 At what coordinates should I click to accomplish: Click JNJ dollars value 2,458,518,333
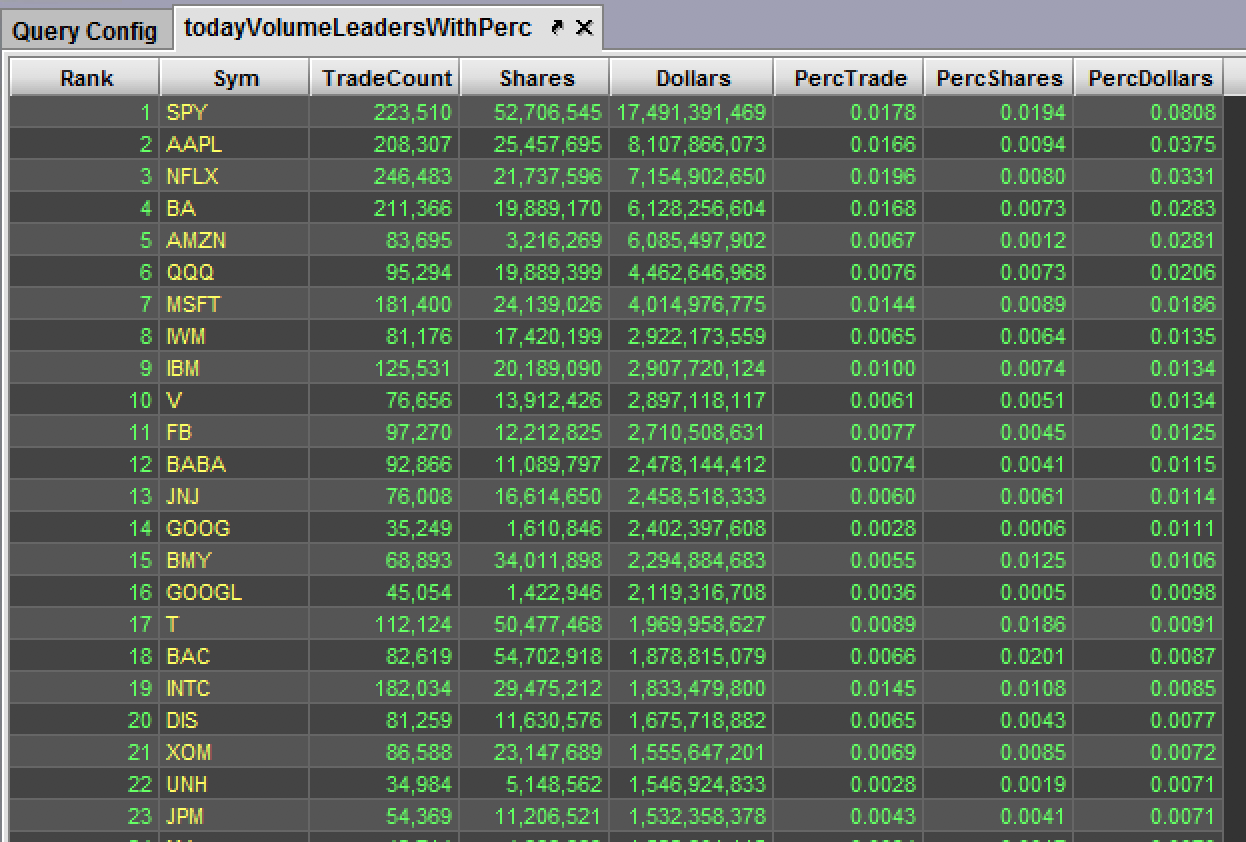point(692,496)
